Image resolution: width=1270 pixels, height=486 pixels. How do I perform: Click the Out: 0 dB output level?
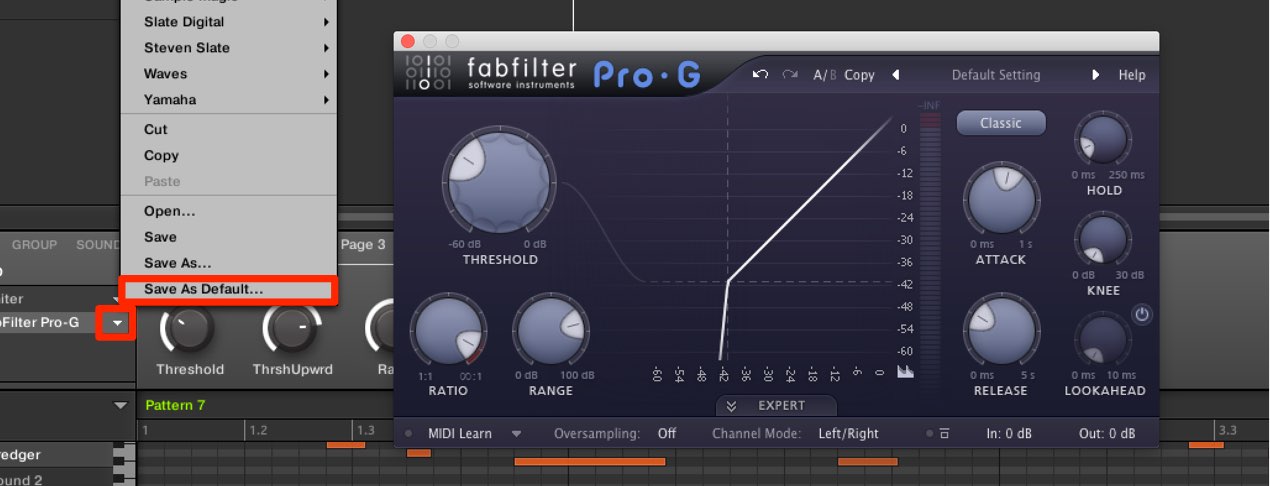click(x=1108, y=433)
